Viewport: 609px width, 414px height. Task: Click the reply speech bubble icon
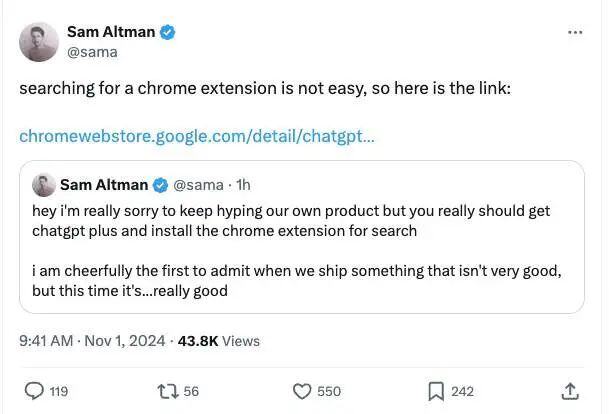click(x=34, y=391)
